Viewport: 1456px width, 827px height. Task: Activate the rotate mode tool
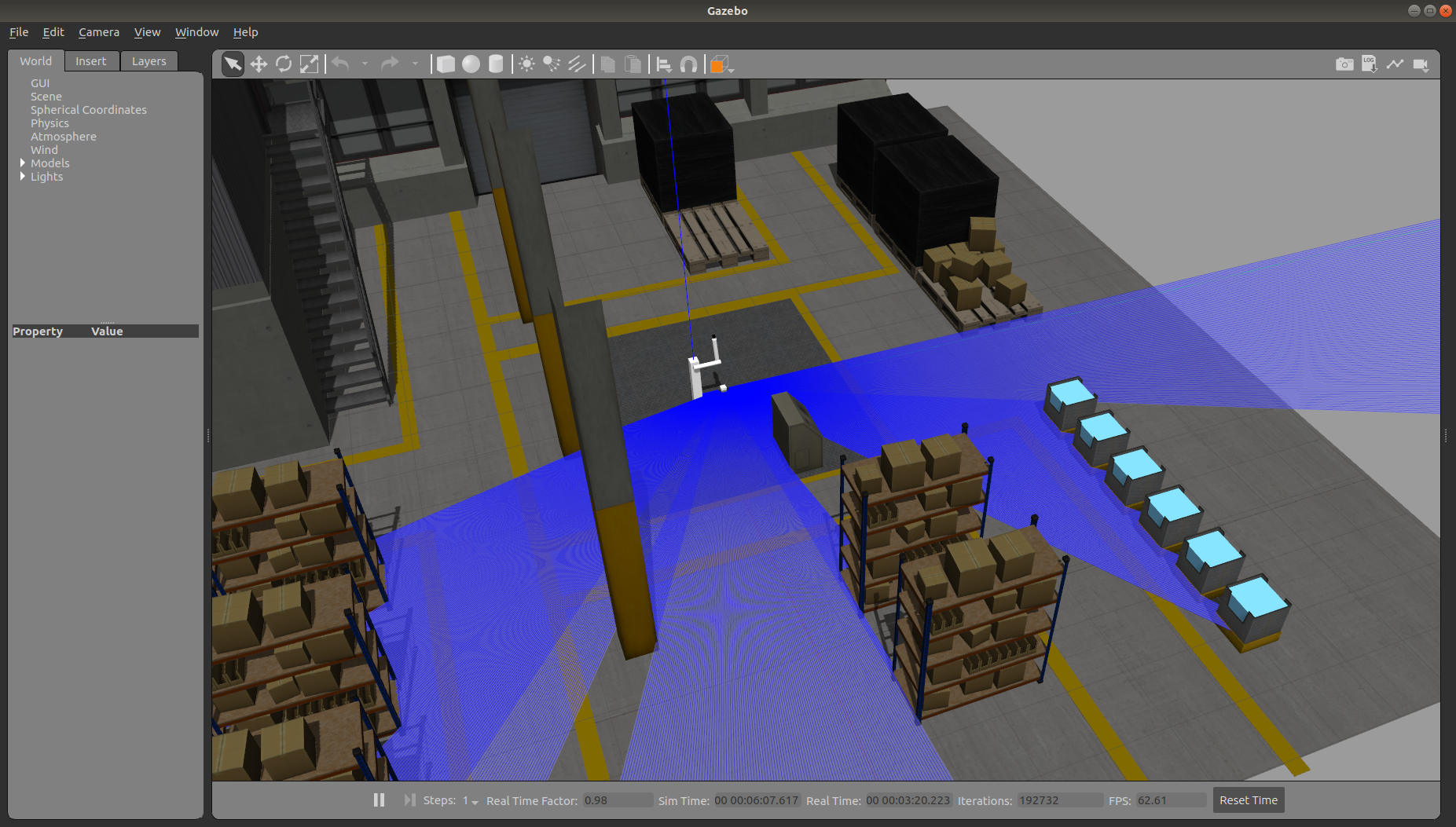pos(284,64)
